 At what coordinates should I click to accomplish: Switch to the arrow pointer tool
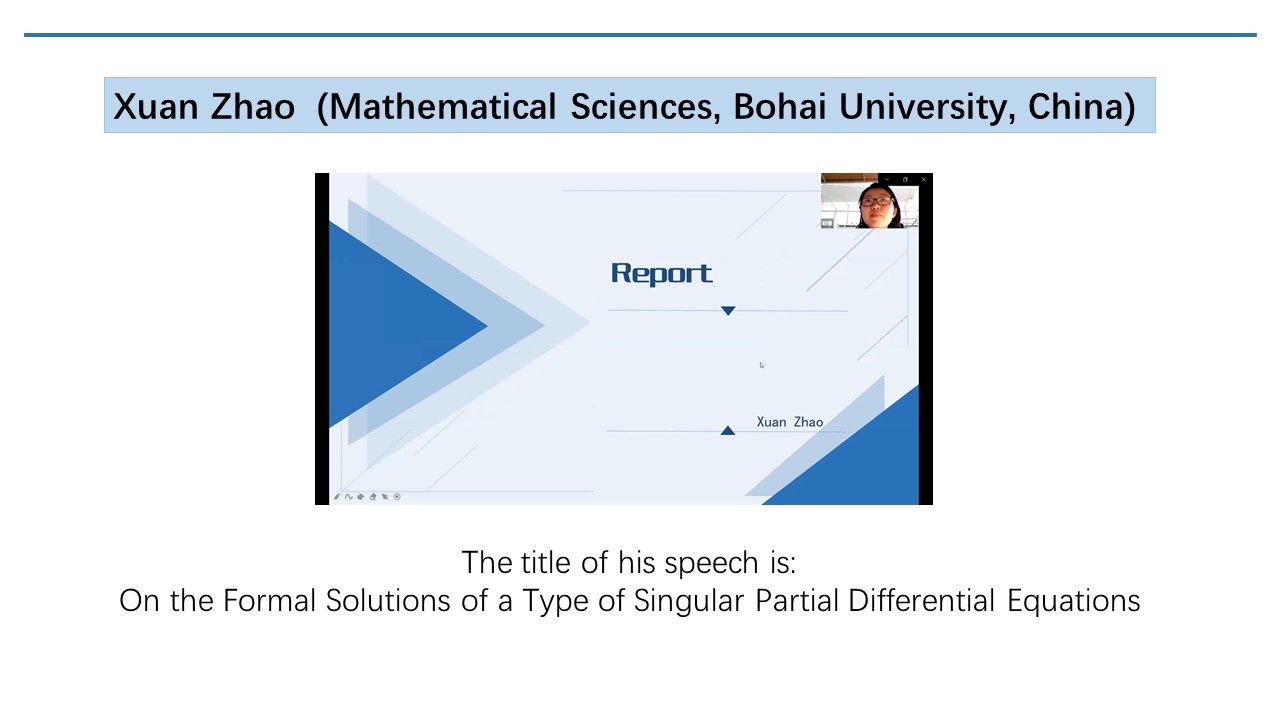[385, 497]
